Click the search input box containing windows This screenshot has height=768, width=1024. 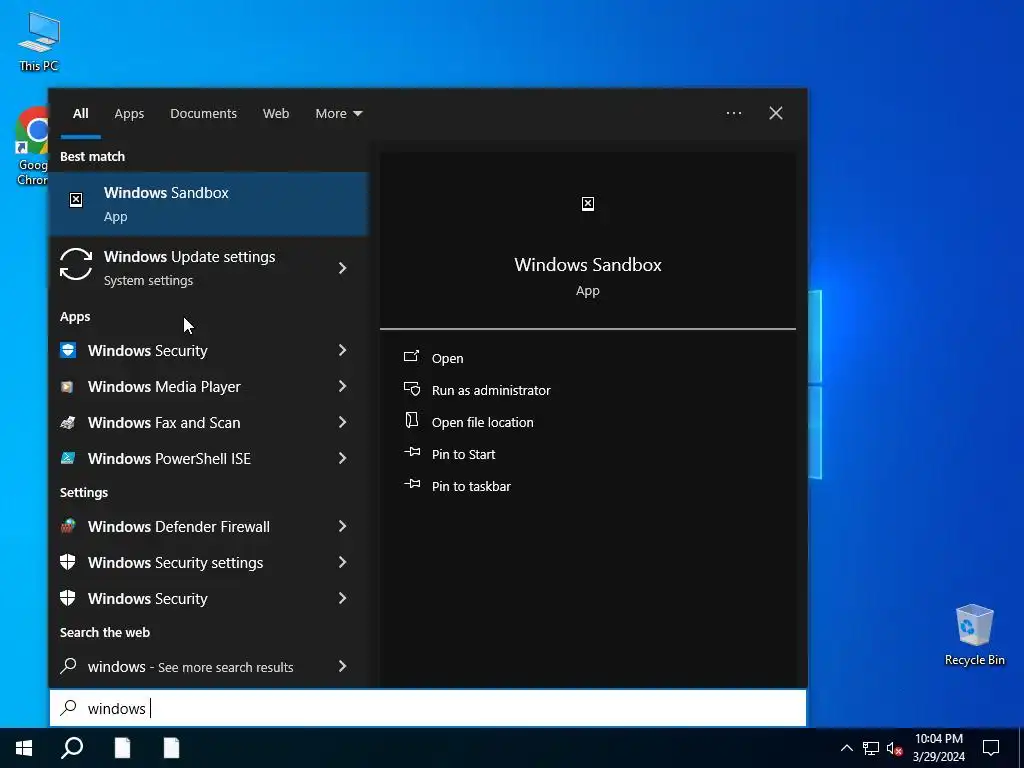pos(428,708)
